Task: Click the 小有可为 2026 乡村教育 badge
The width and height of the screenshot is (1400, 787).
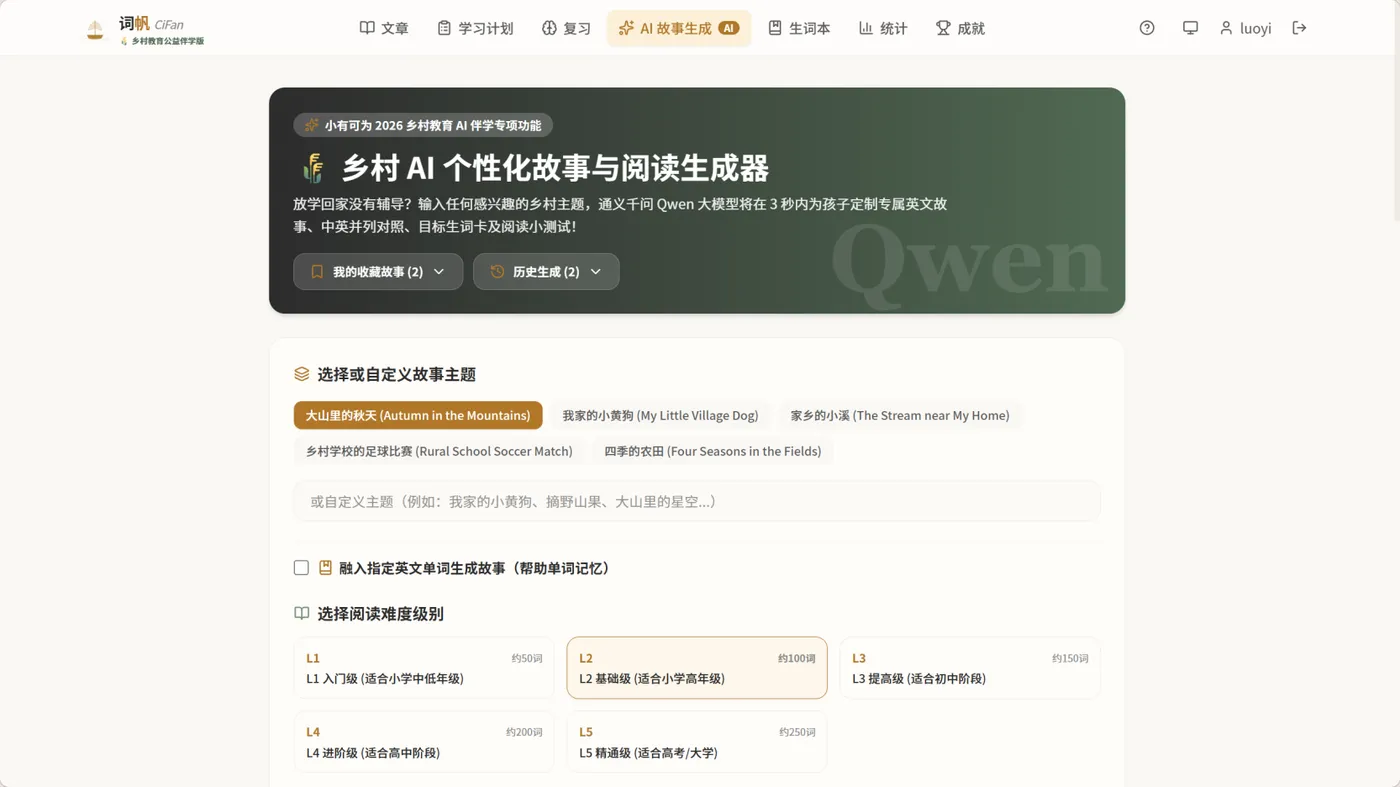Action: [x=423, y=125]
